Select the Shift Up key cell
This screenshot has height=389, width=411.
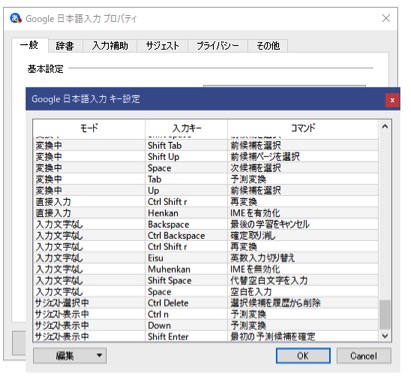pyautogui.click(x=186, y=157)
